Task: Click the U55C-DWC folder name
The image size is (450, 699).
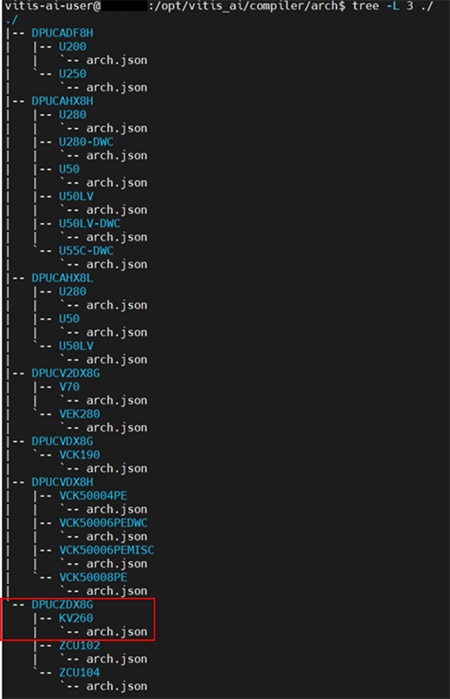Action: pyautogui.click(x=86, y=251)
